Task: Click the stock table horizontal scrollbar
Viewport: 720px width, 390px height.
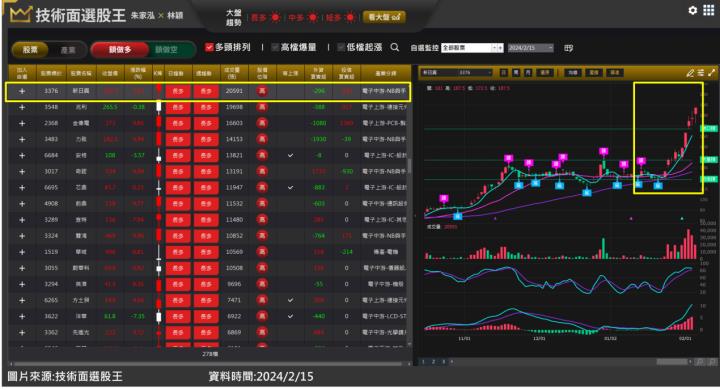Action: pos(207,363)
